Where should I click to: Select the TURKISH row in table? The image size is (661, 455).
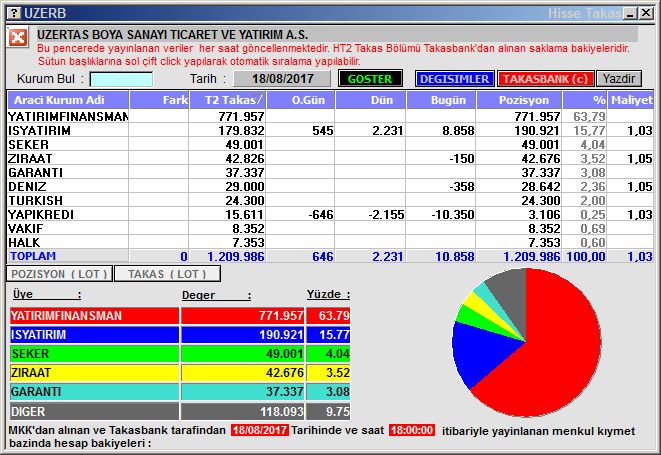pos(330,200)
